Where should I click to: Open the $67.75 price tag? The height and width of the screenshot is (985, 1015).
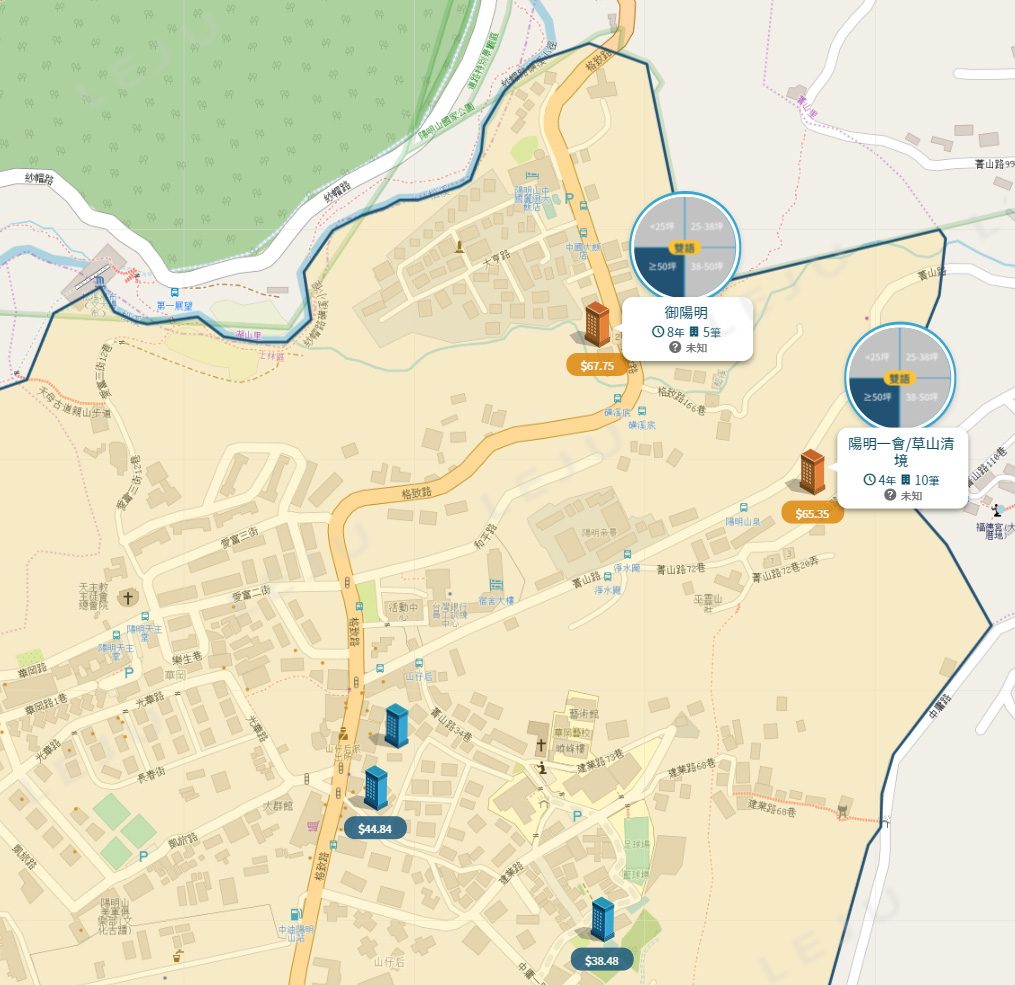tap(597, 366)
